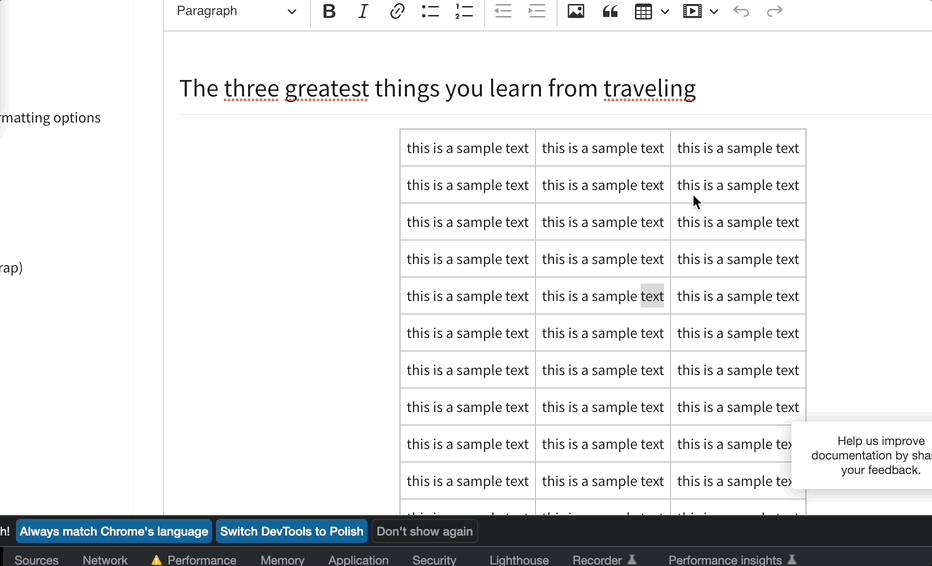932x566 pixels.
Task: Insert a link using the chain icon
Action: point(397,11)
